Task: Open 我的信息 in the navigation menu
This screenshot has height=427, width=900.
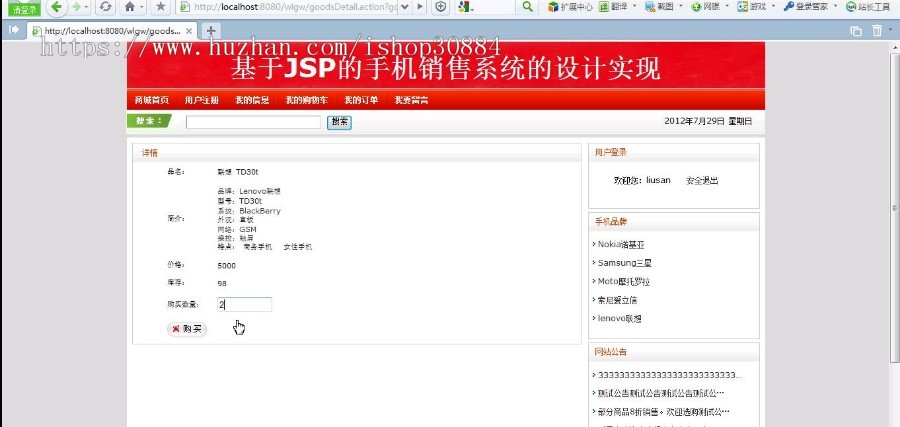Action: [x=252, y=100]
